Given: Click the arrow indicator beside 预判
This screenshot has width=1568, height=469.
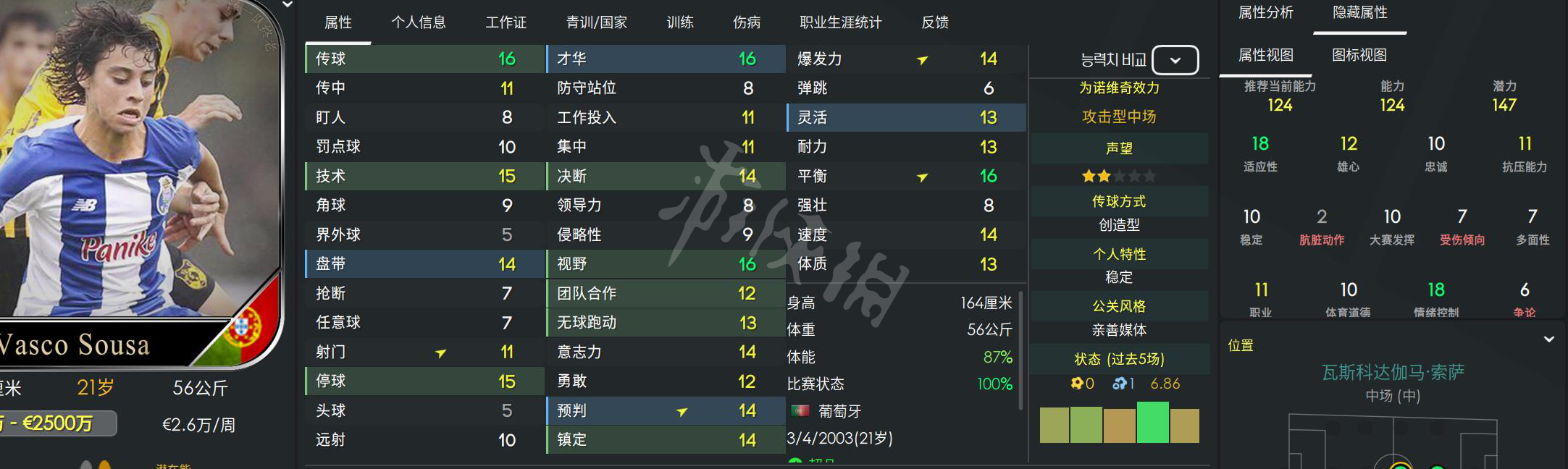Looking at the screenshot, I should coord(682,412).
